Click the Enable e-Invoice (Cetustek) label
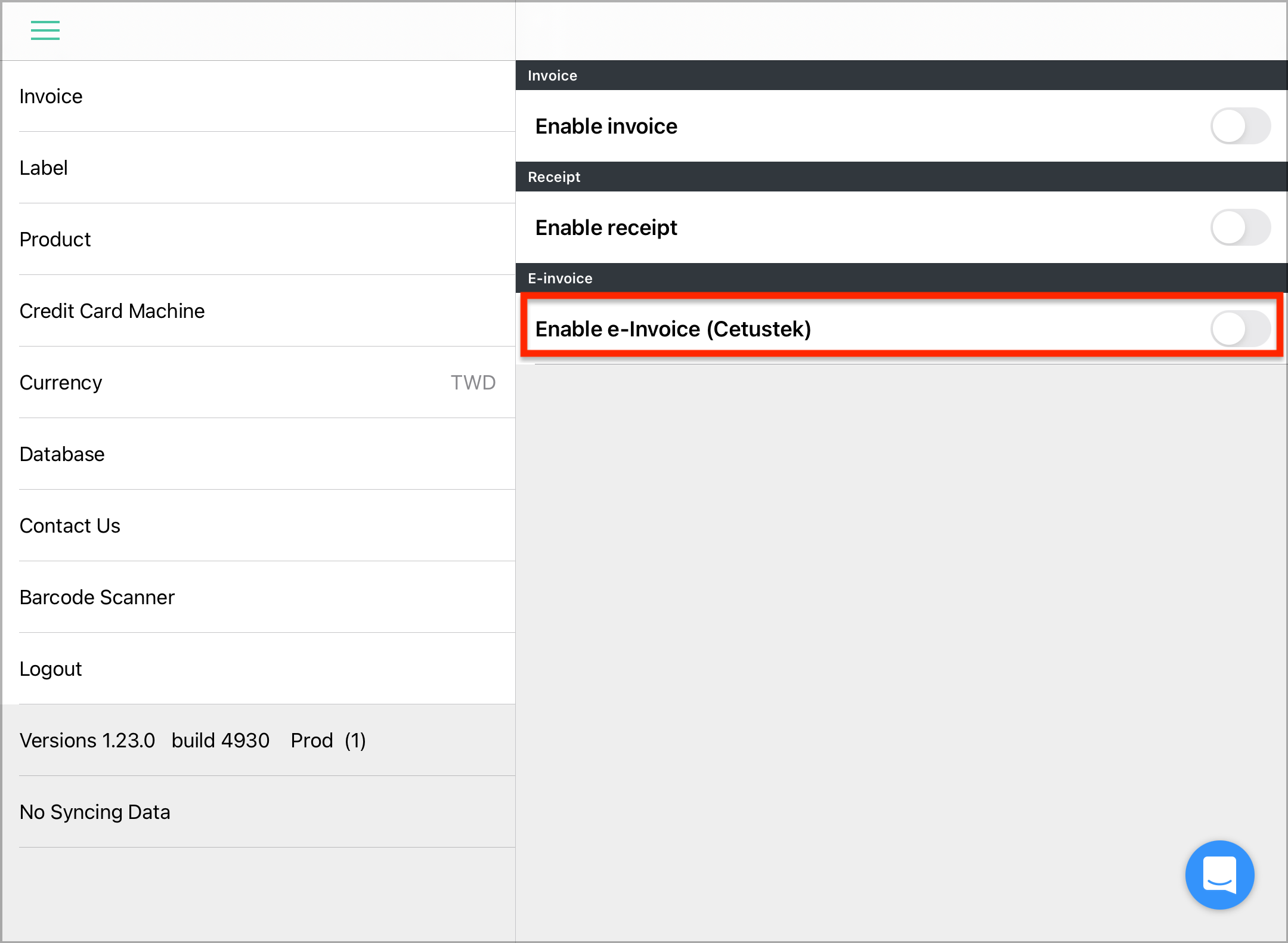The width and height of the screenshot is (1288, 943). click(673, 329)
